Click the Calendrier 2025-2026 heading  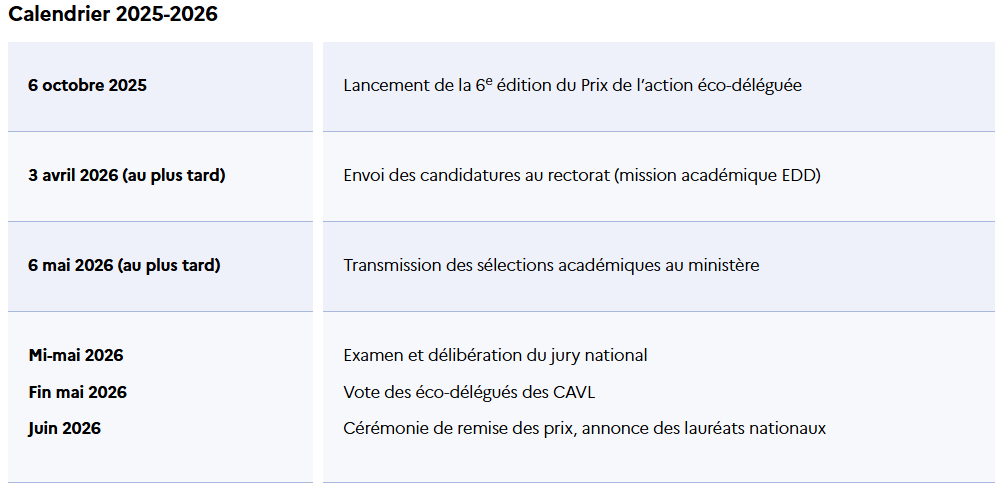(x=113, y=15)
